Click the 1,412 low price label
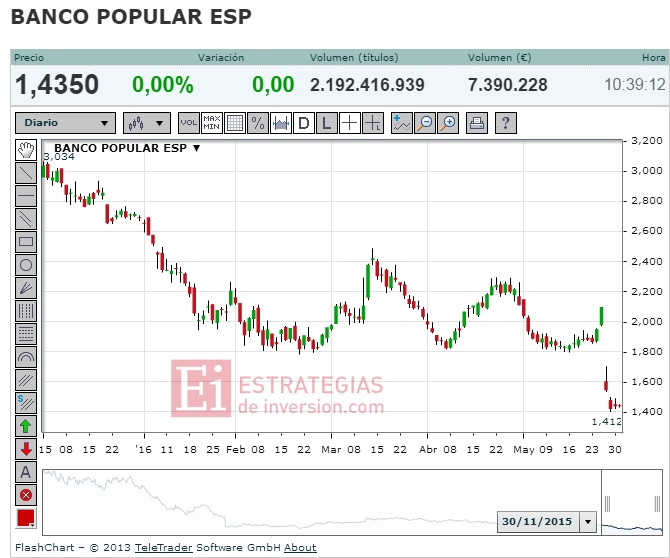Viewport: 670px width, 558px height. [606, 422]
